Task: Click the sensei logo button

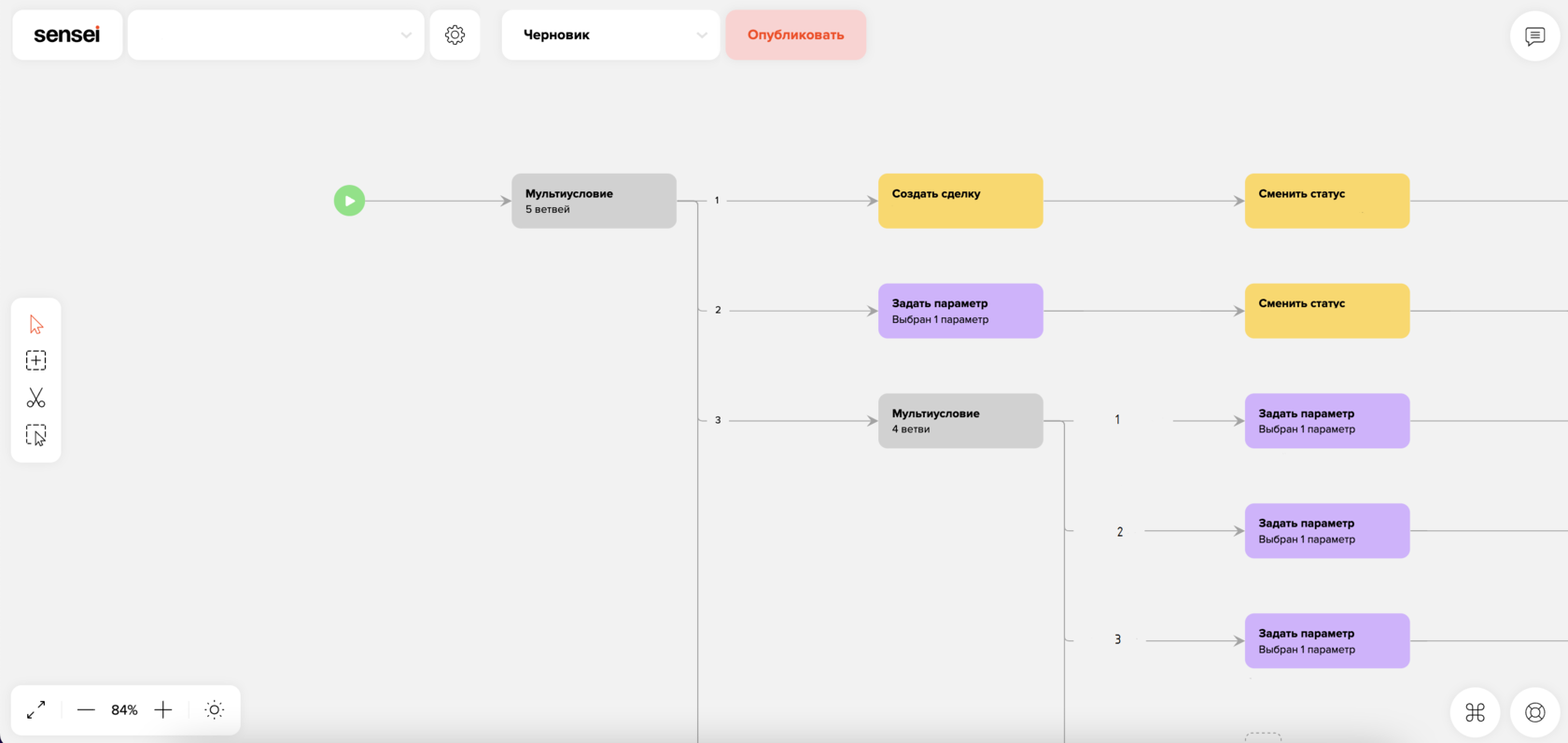Action: 67,35
